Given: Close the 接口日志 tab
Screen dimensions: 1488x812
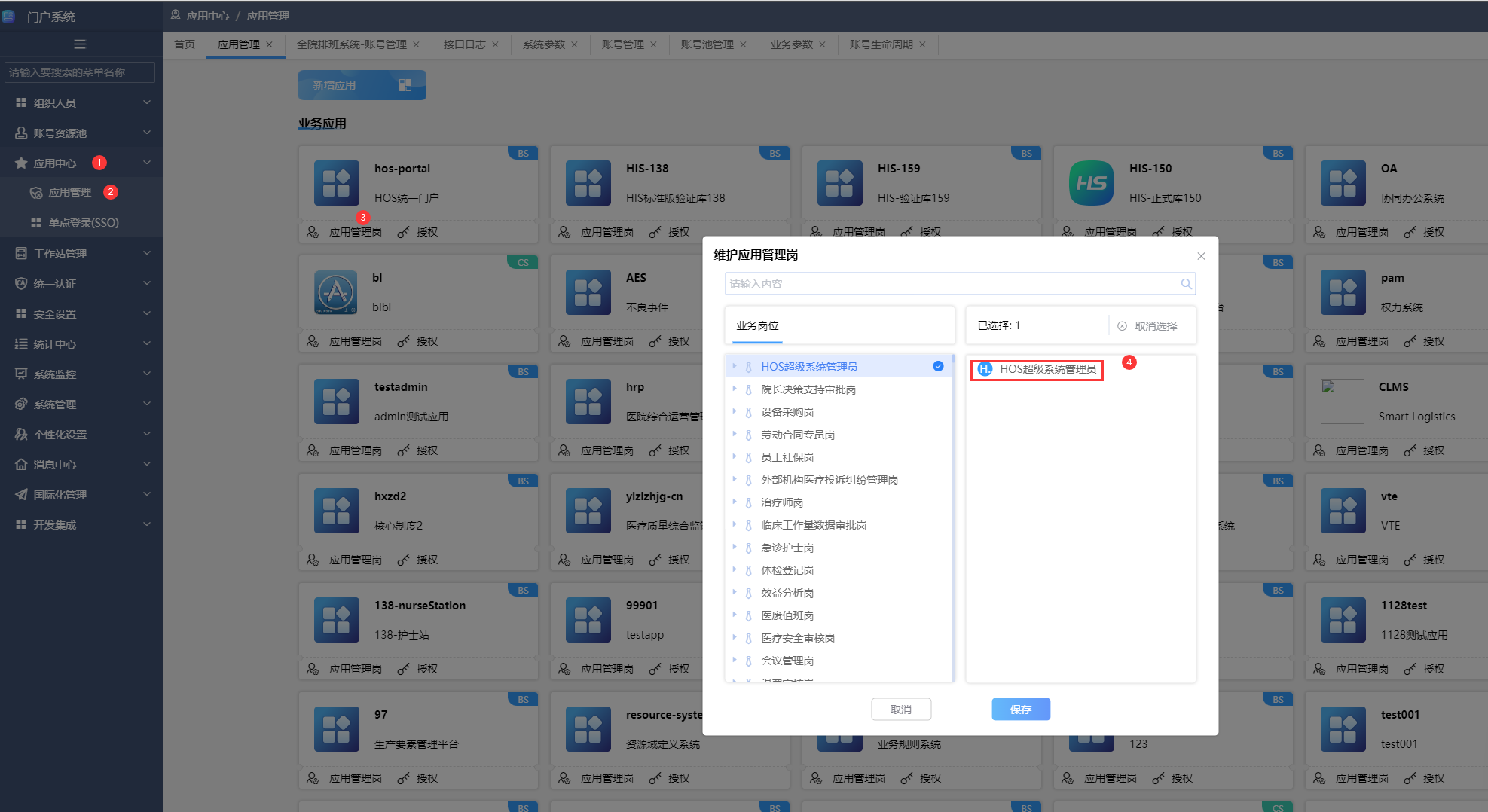Looking at the screenshot, I should tap(495, 44).
